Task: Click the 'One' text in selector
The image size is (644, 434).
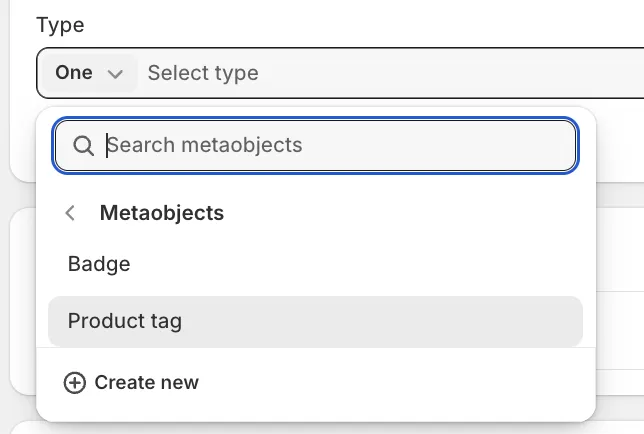Action: tap(74, 73)
